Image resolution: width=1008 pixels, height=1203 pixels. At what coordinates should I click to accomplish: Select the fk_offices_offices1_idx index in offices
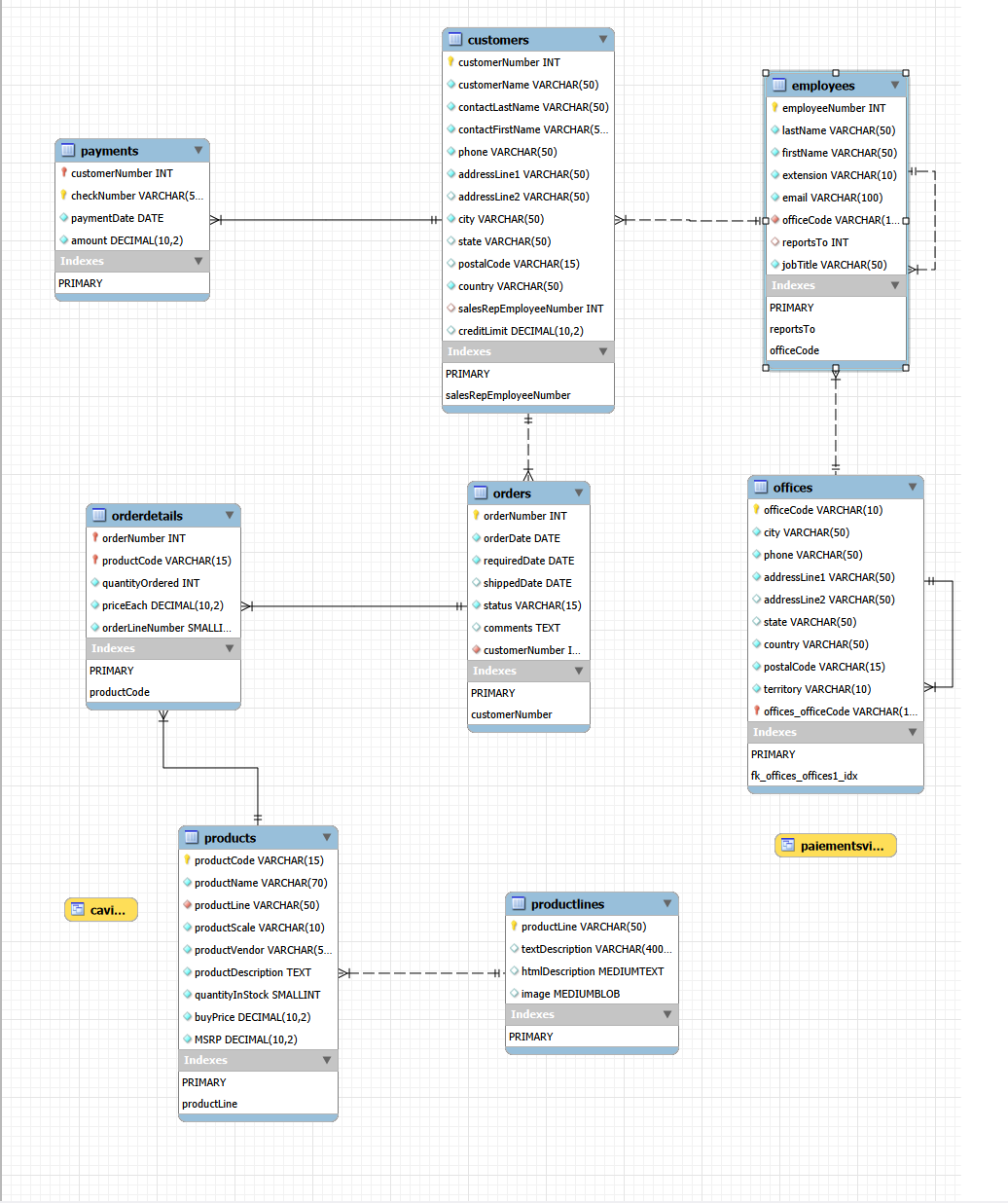coord(804,776)
